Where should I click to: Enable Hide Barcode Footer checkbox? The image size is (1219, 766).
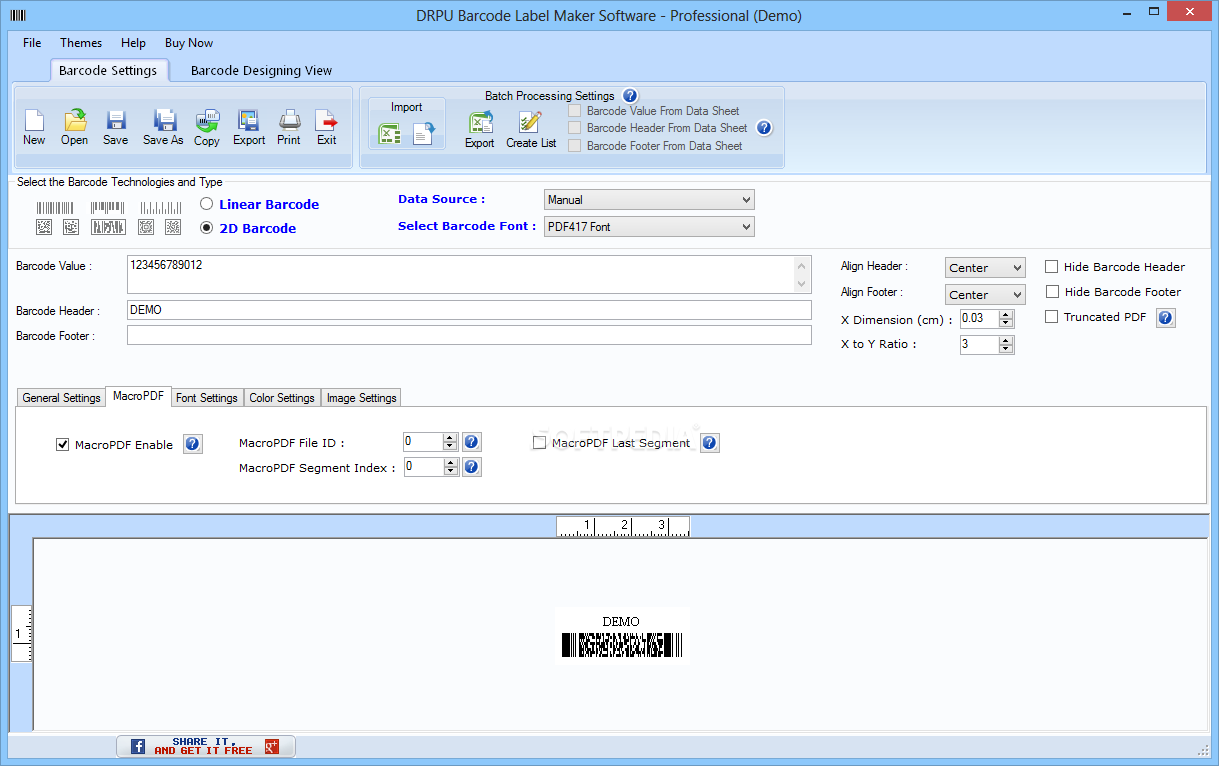click(x=1052, y=292)
